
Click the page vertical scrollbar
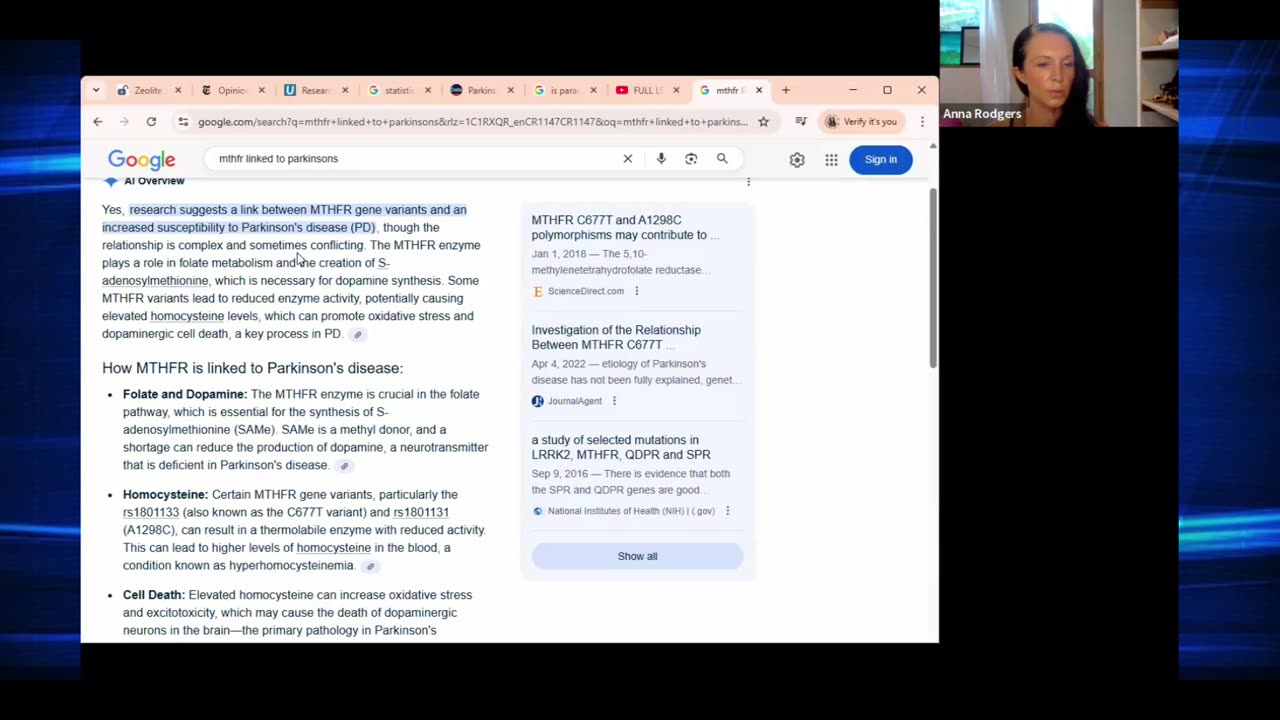[933, 280]
